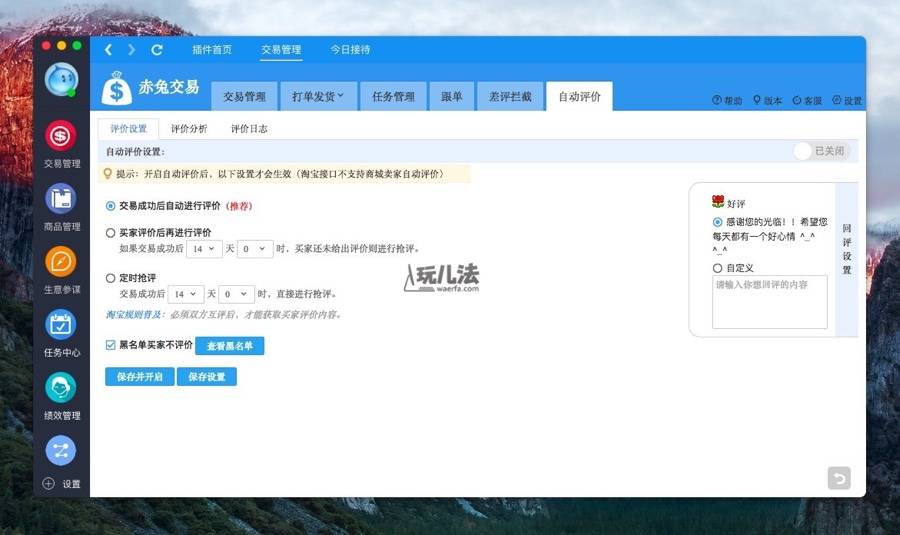Switch to 今日接待 tab
900x535 pixels.
350,50
